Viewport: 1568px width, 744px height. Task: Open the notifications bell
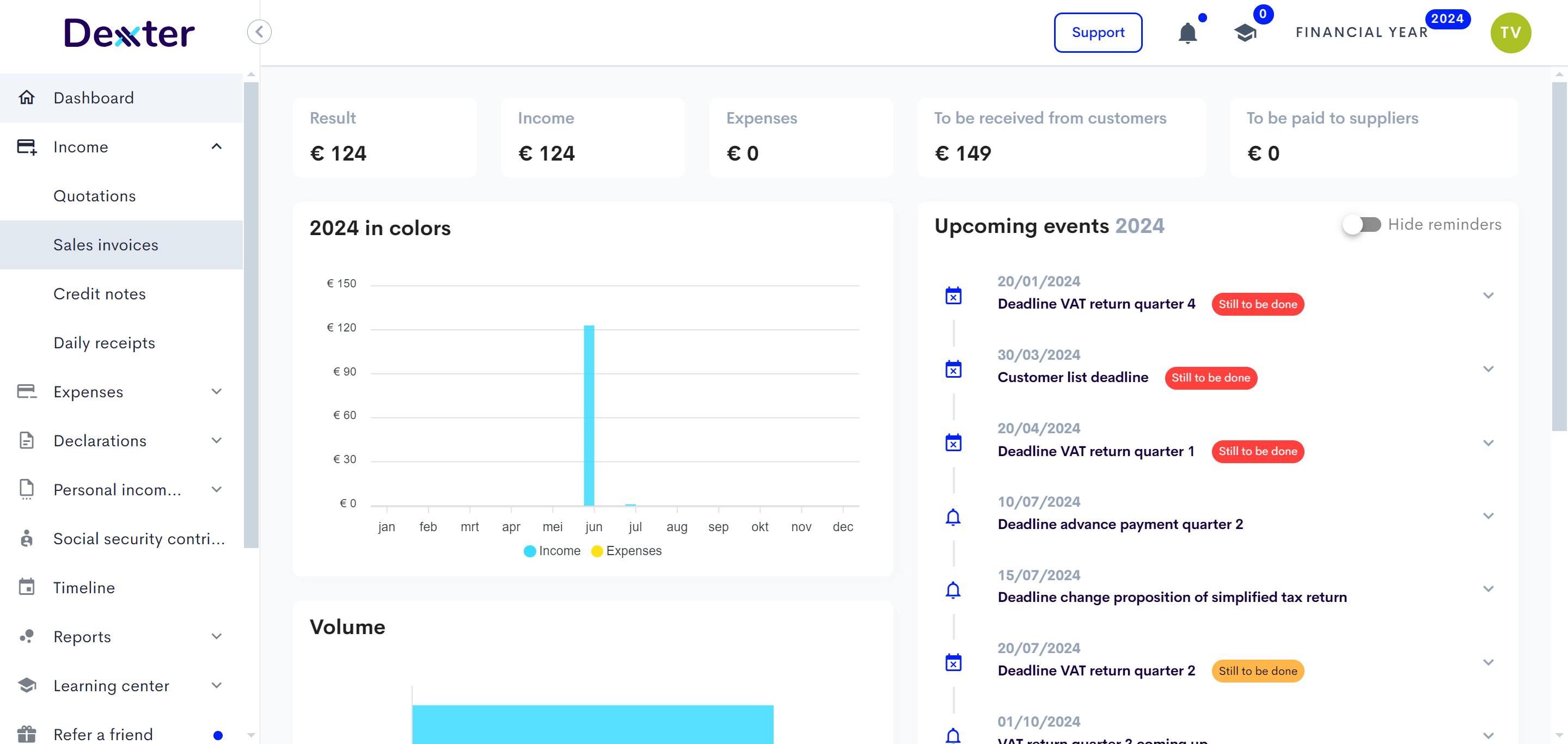(x=1187, y=33)
